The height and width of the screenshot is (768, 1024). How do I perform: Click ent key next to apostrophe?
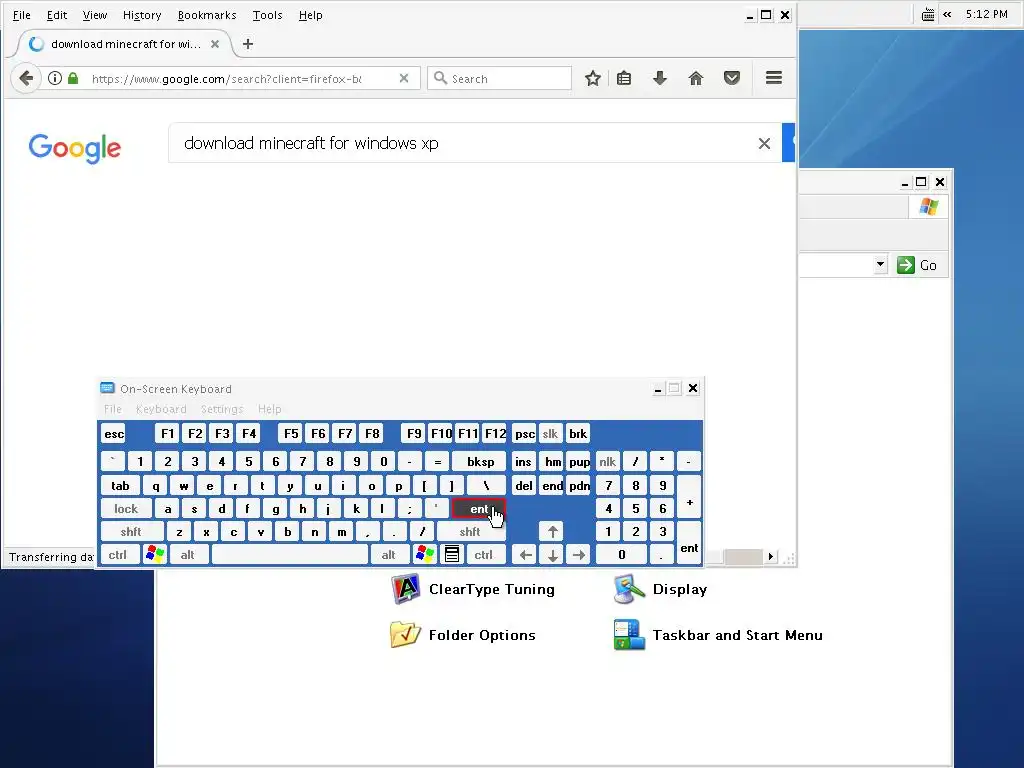coord(478,509)
